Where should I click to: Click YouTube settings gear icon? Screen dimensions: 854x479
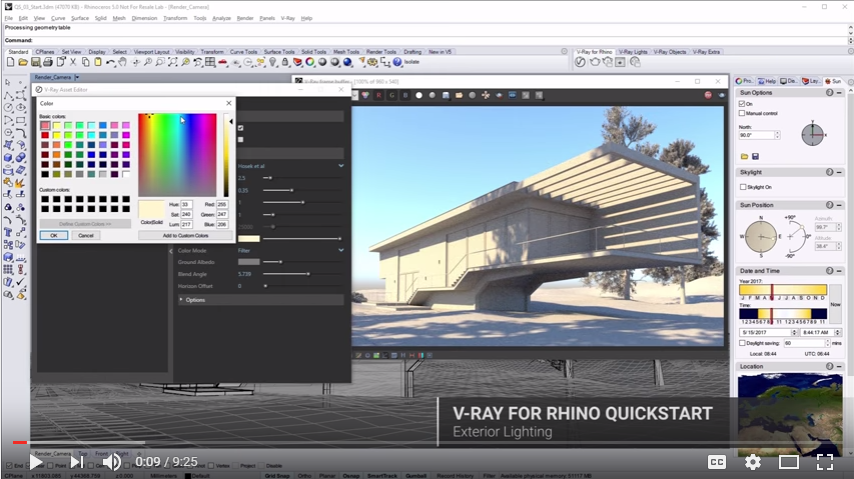[x=753, y=462]
